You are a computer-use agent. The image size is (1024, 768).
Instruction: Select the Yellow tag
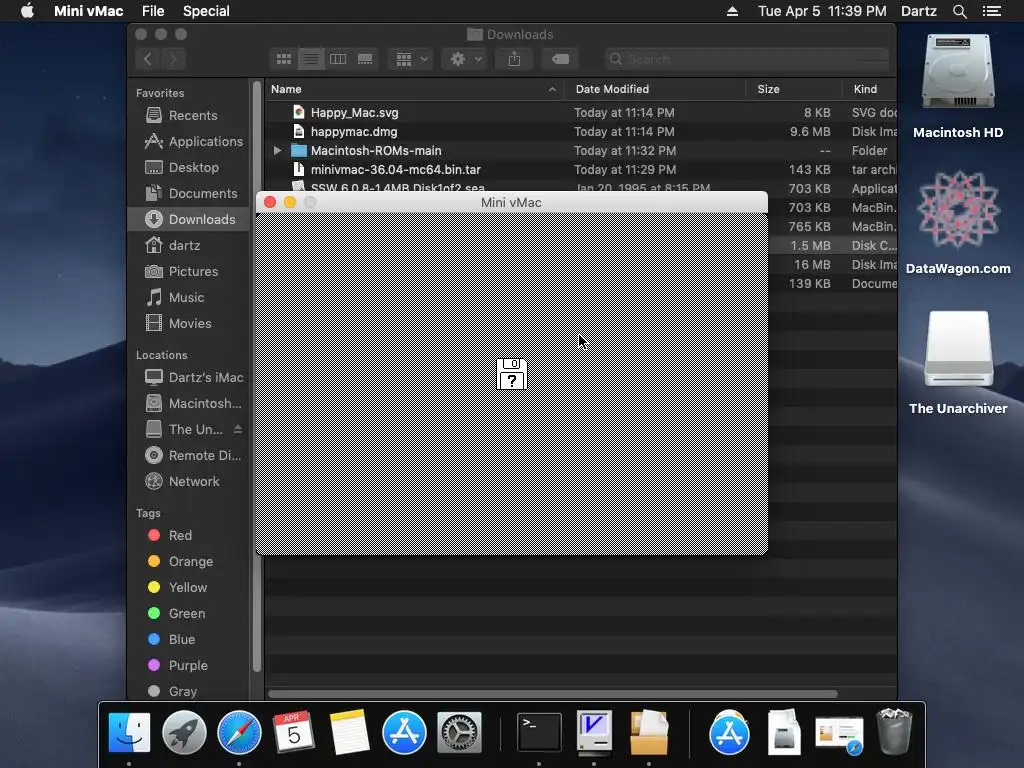189,587
